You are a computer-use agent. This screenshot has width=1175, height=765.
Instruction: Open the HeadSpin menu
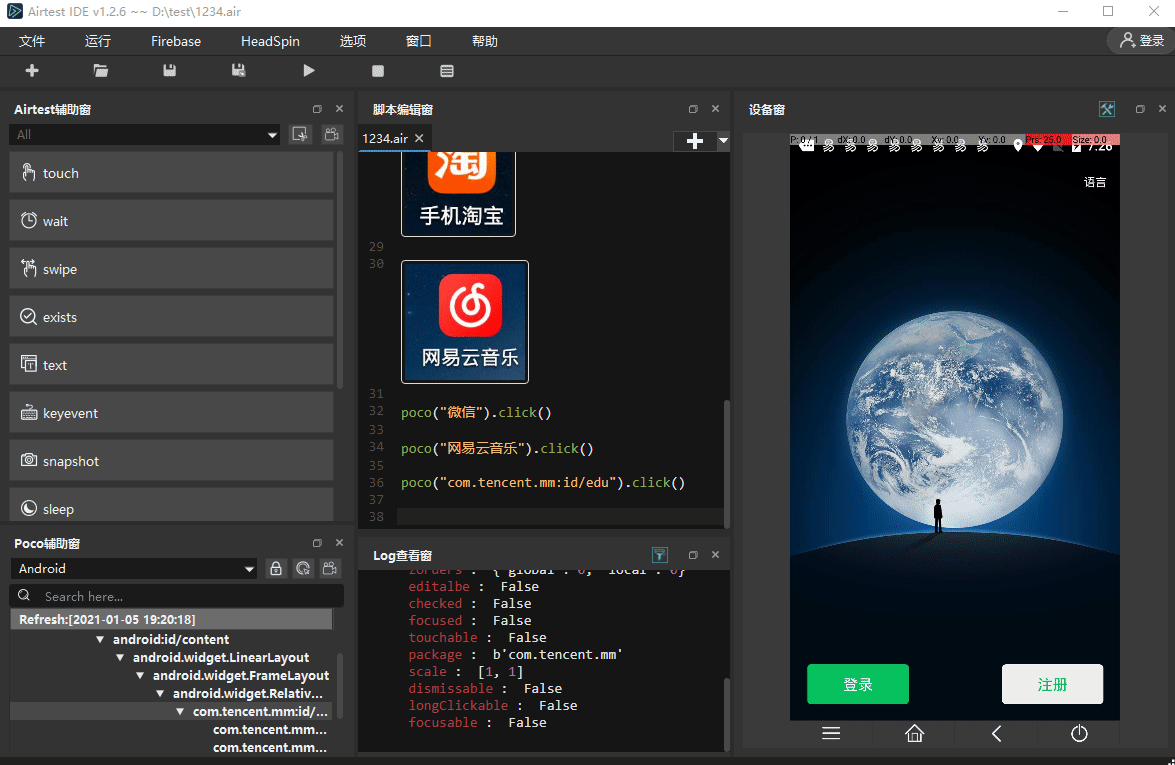(x=271, y=41)
